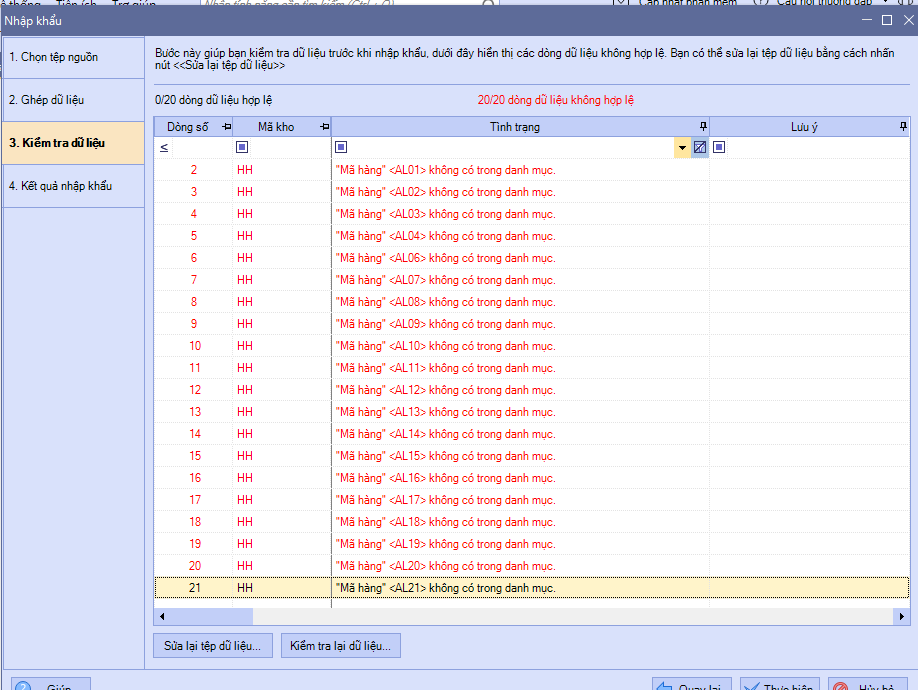Open Lưu ý filter condition selector
Screen dimensions: 918x690
click(x=719, y=148)
